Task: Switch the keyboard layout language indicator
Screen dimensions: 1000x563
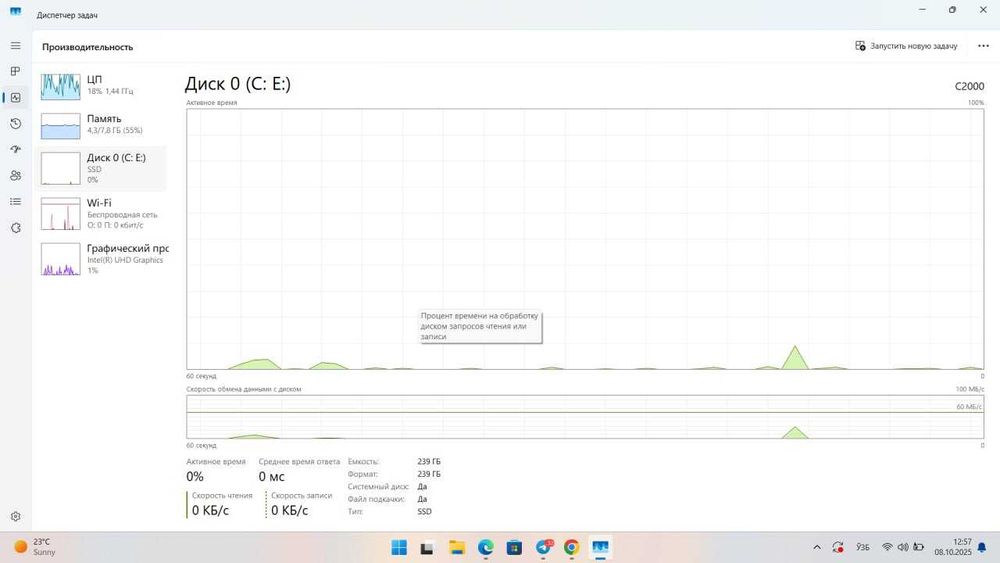Action: click(x=863, y=547)
